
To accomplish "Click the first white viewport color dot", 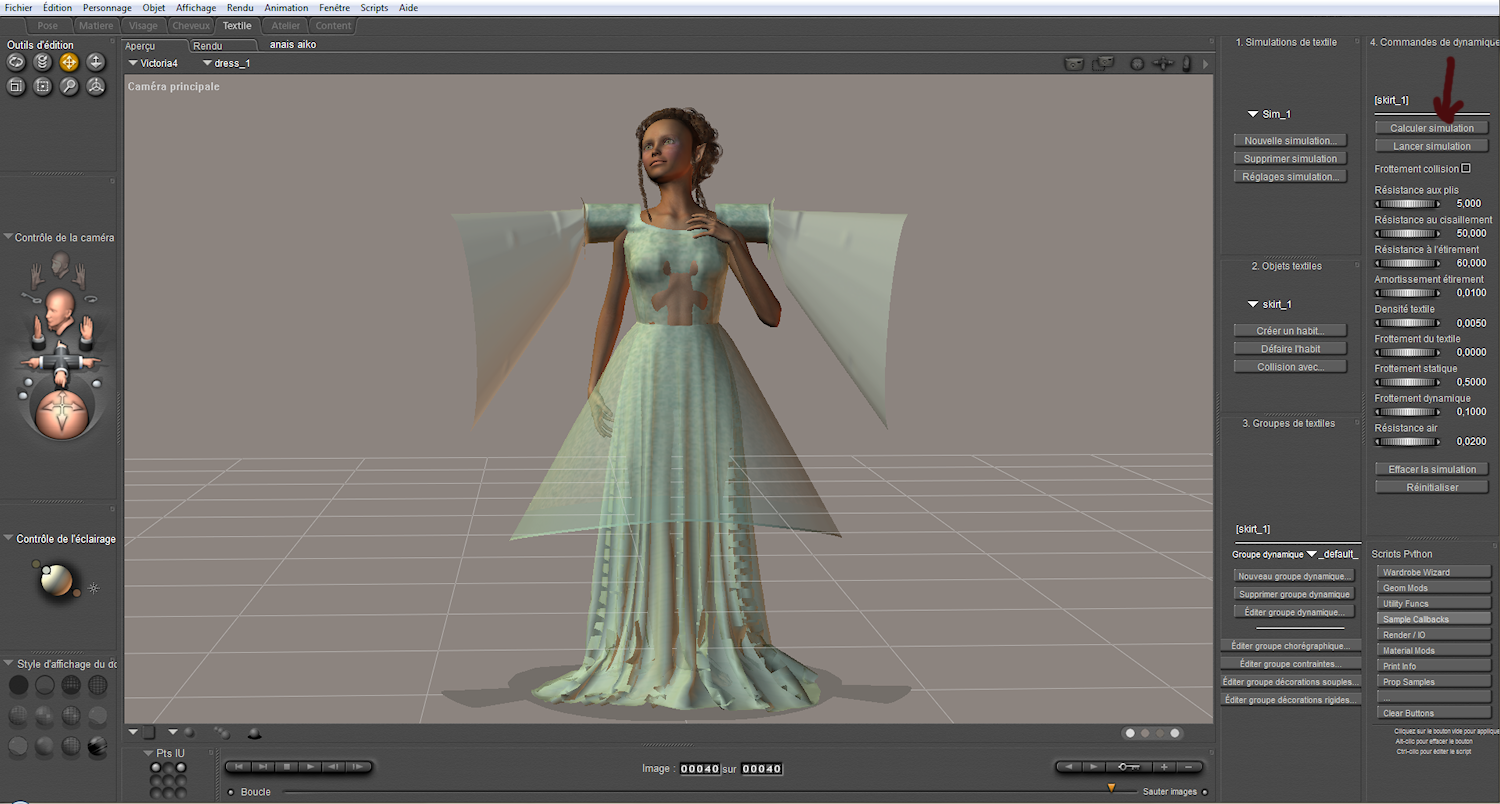I will pos(1130,733).
